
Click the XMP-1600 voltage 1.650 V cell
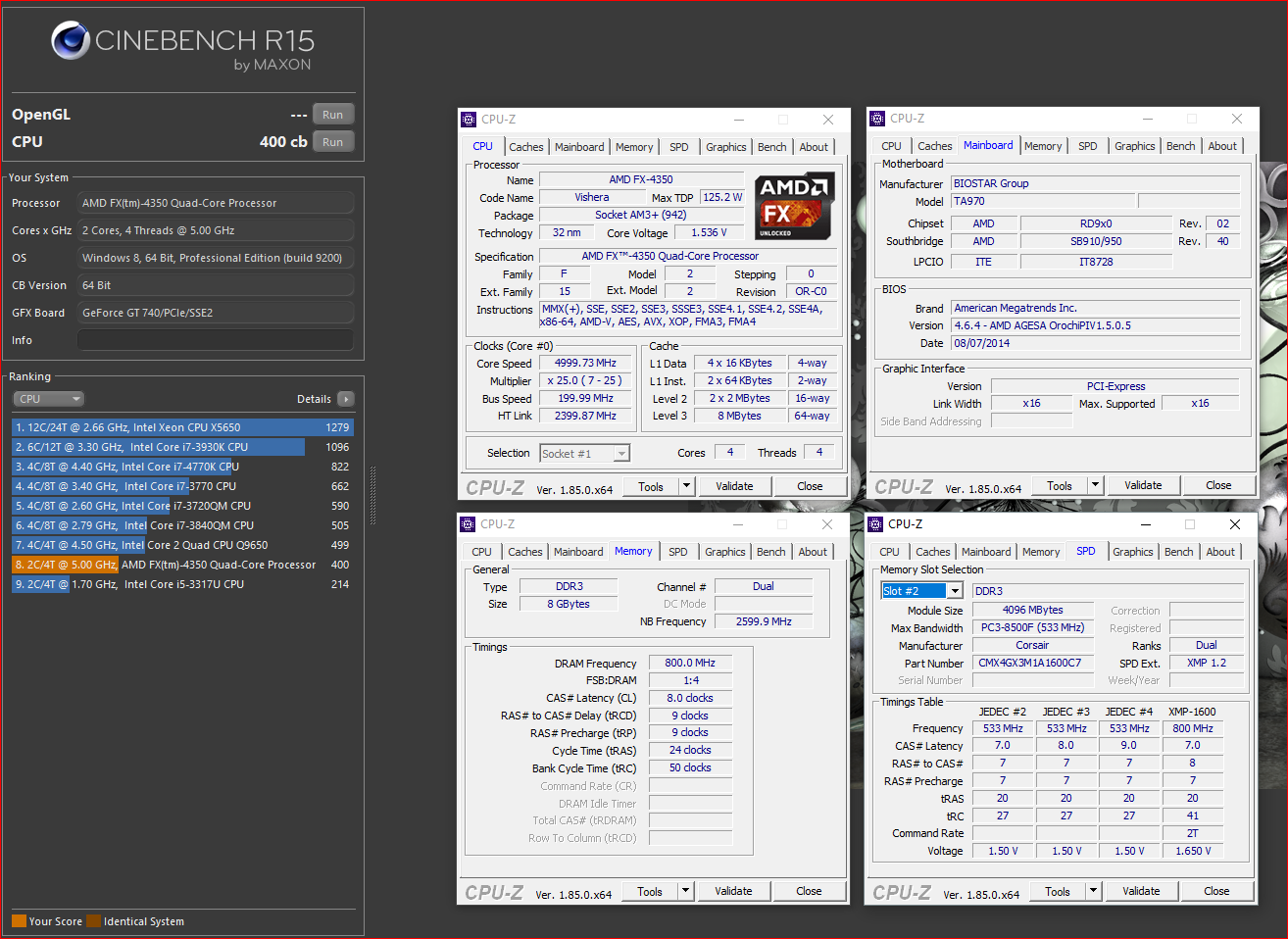[x=1192, y=851]
